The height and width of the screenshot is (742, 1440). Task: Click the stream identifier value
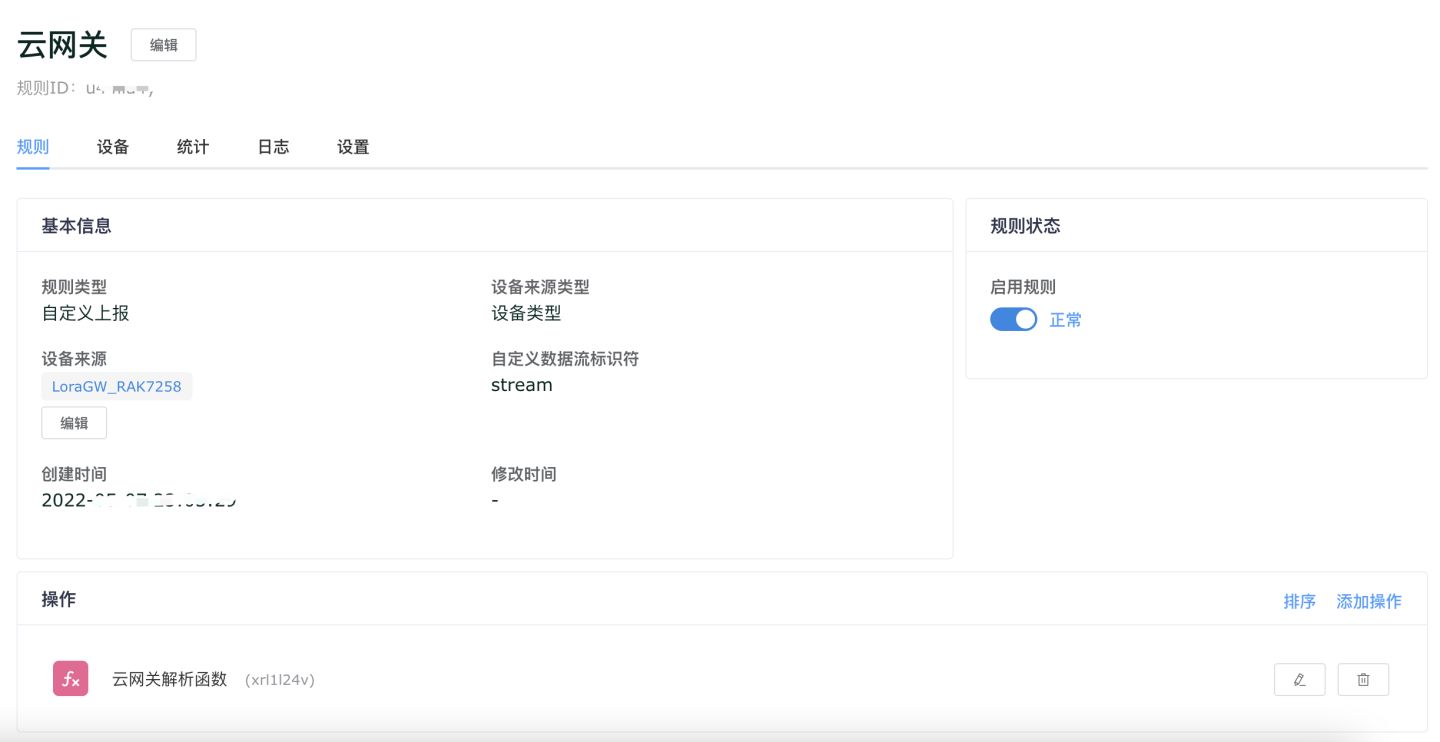coord(521,384)
